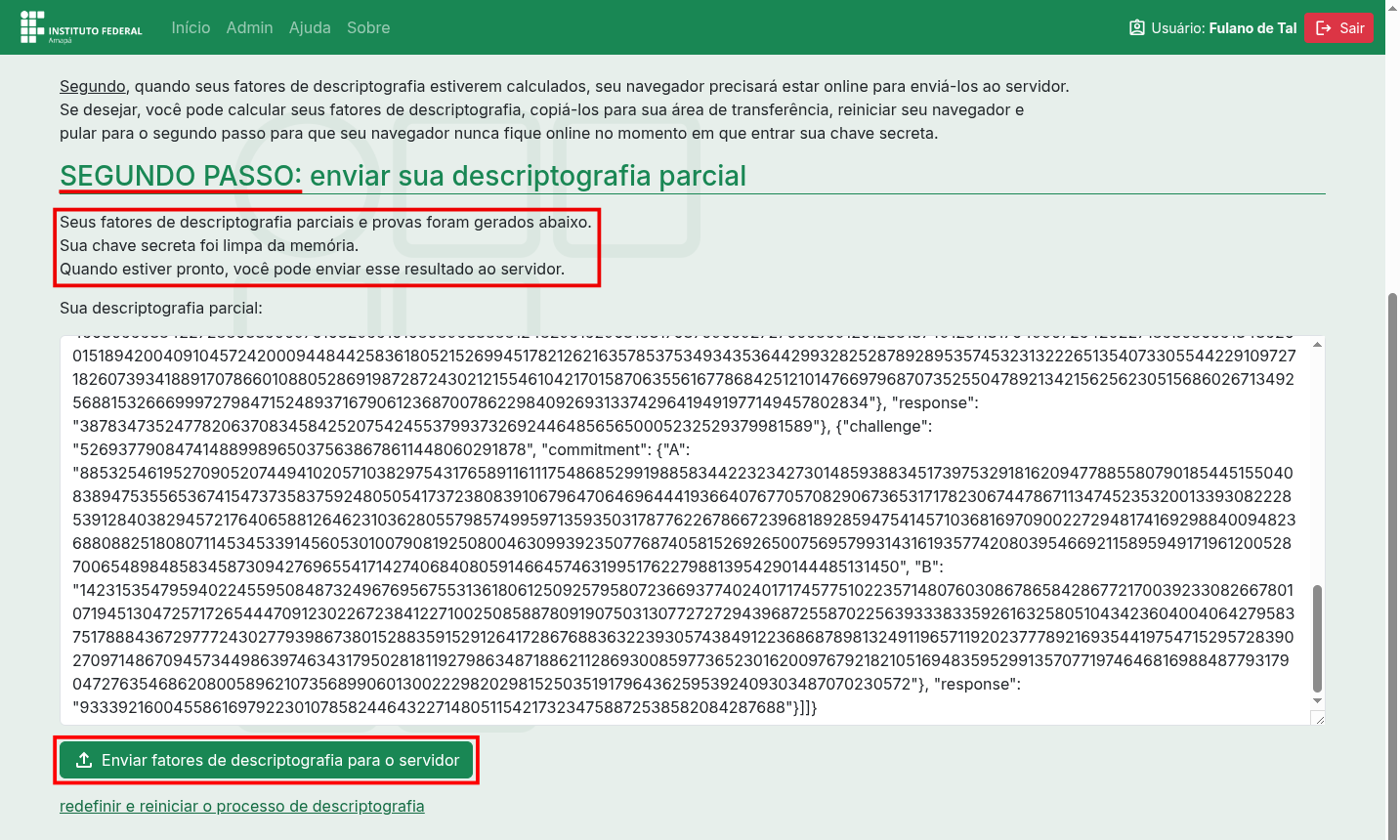Image resolution: width=1400 pixels, height=840 pixels.
Task: Click the Instituto Federal logo
Action: point(81,27)
